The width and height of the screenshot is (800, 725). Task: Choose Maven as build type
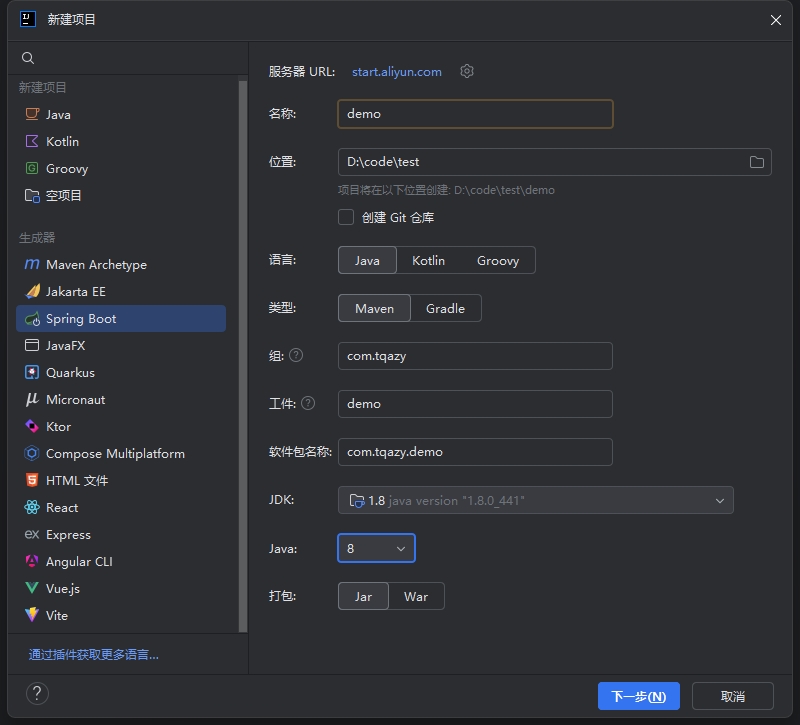click(x=374, y=308)
